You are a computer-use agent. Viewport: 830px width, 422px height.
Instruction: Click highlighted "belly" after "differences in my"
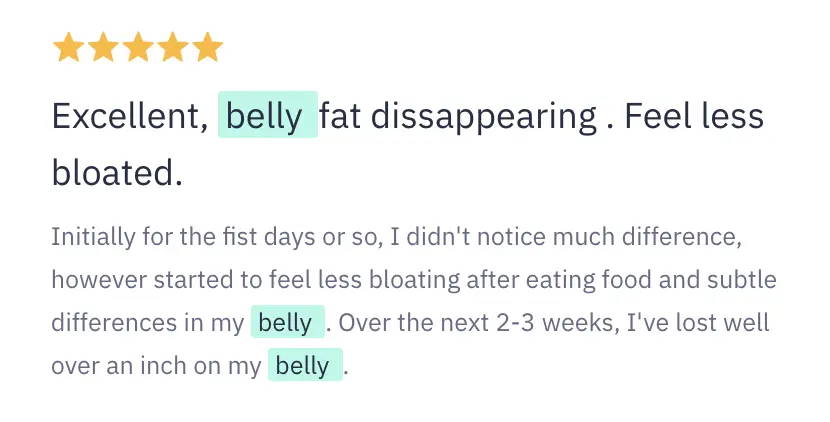(286, 323)
